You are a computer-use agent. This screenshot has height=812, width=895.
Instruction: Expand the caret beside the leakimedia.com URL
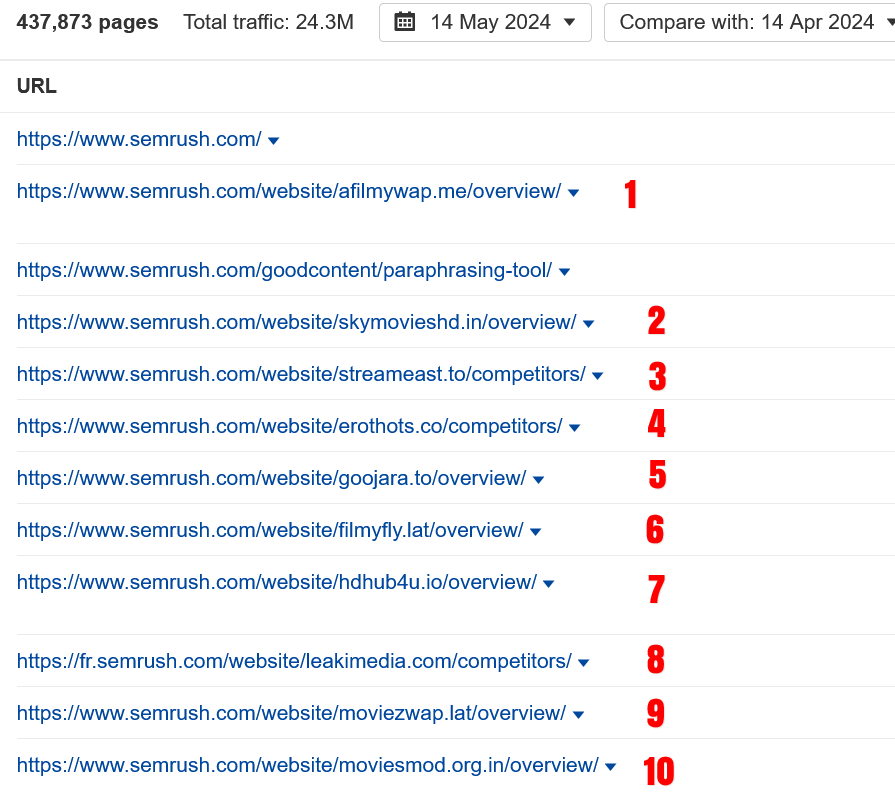pos(584,663)
